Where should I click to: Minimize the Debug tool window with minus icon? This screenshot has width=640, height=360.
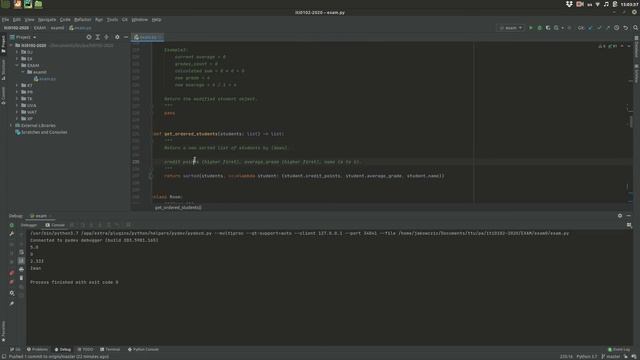click(629, 216)
